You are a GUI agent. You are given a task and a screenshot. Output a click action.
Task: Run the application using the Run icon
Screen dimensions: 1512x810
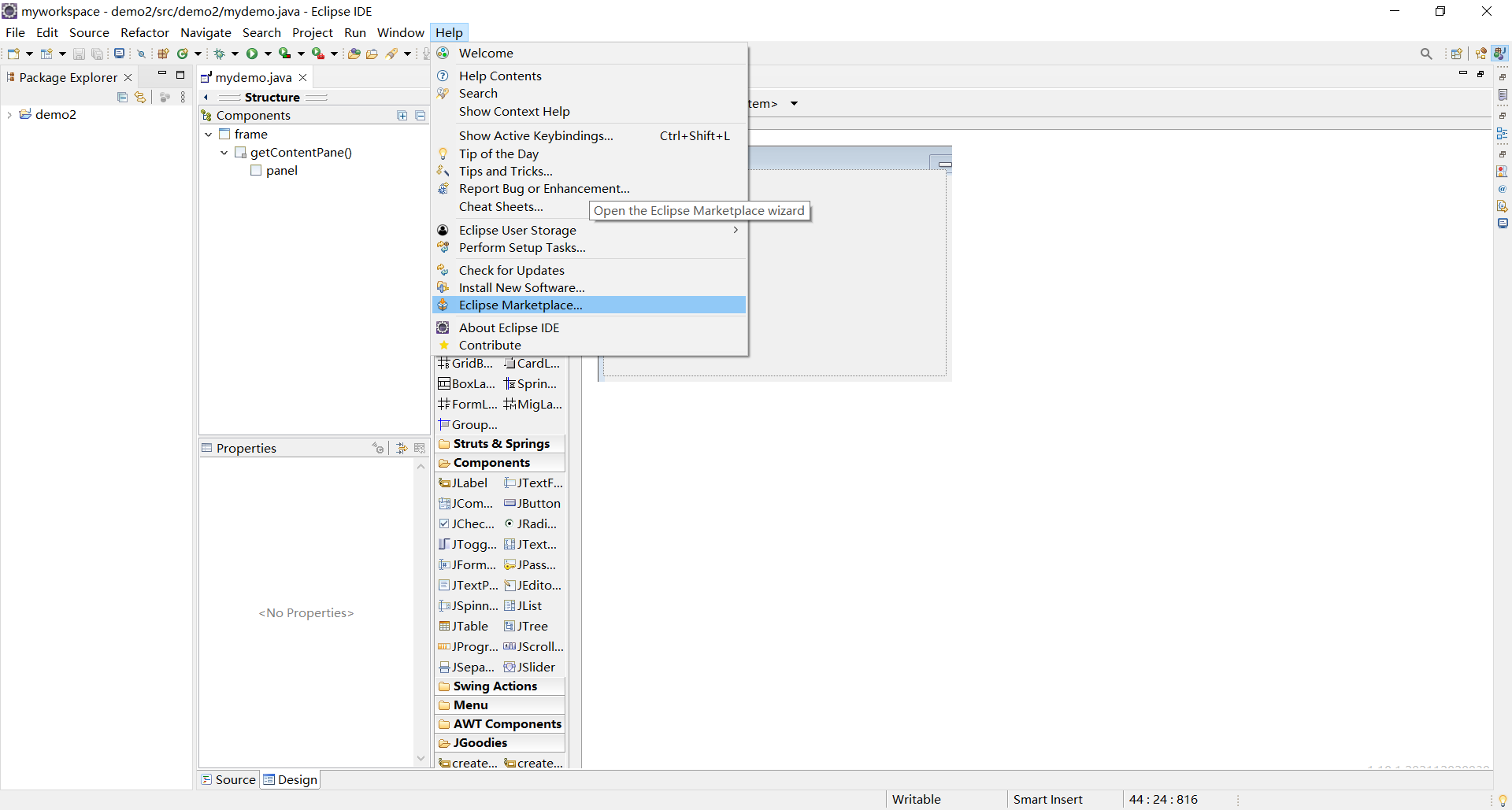tap(252, 54)
